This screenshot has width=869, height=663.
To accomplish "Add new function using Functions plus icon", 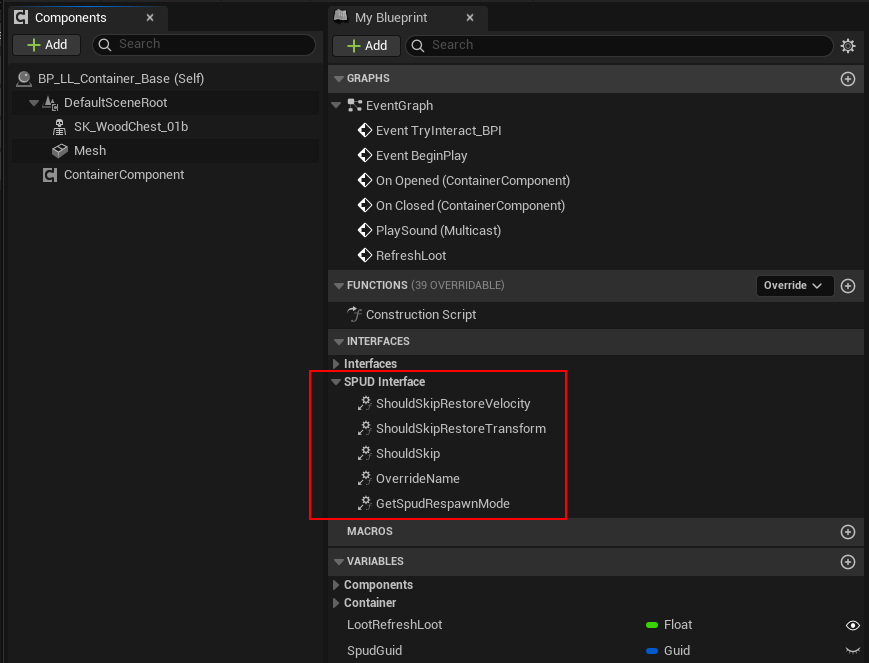I will [x=847, y=285].
